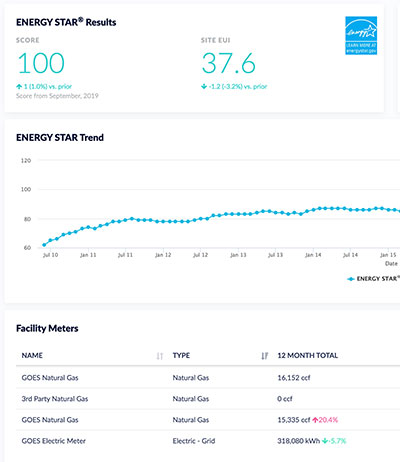The image size is (400, 462).
Task: Click the Facility Meters heading
Action: (47, 328)
